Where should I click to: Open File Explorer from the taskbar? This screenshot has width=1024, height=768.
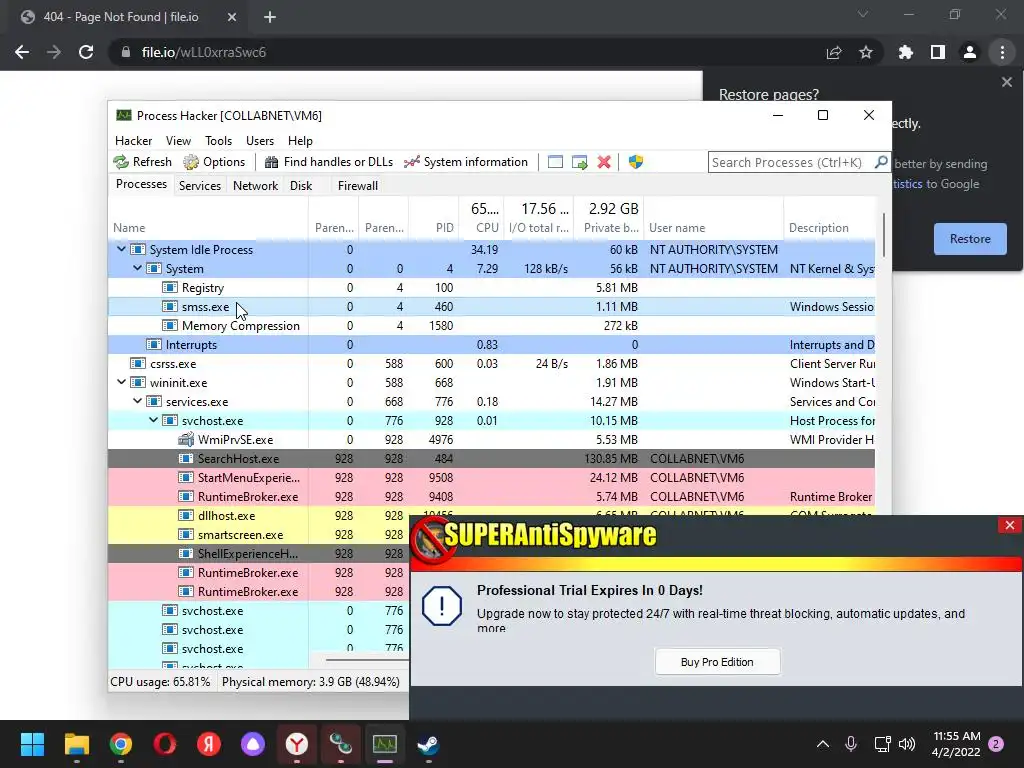tap(76, 744)
